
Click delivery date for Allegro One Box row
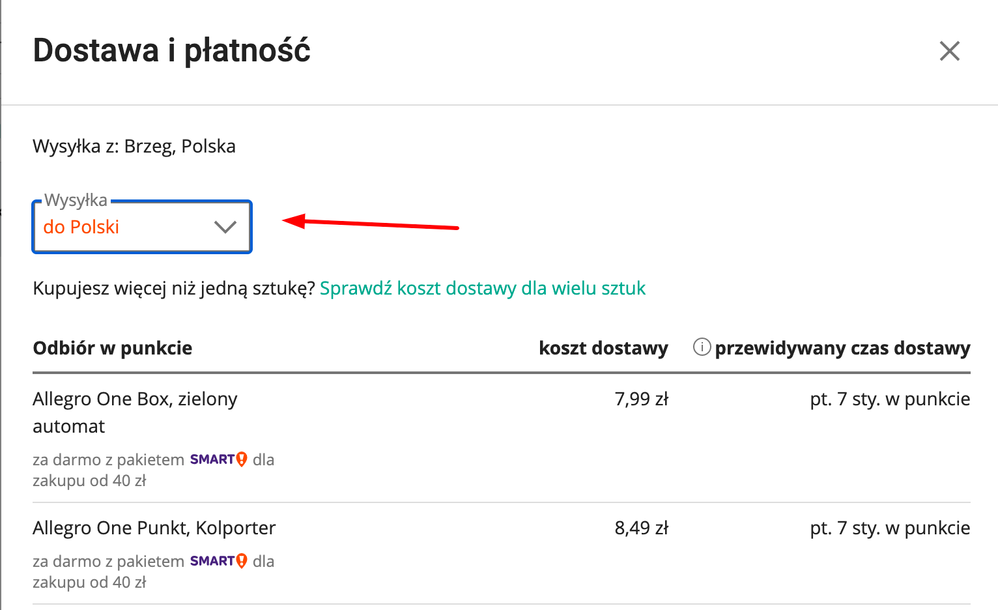tap(890, 399)
